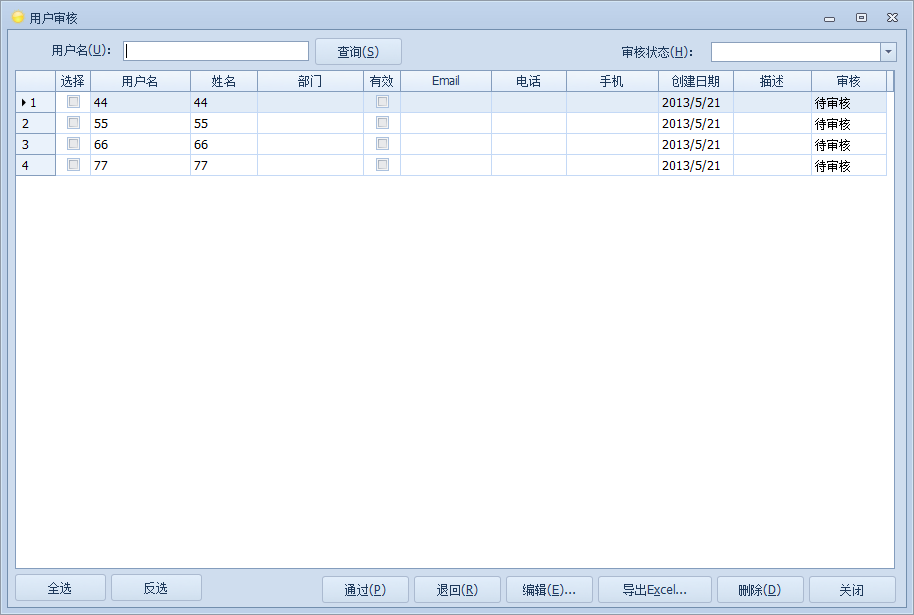
Task: Toggle the 有效 checkbox in row 55
Action: [382, 123]
